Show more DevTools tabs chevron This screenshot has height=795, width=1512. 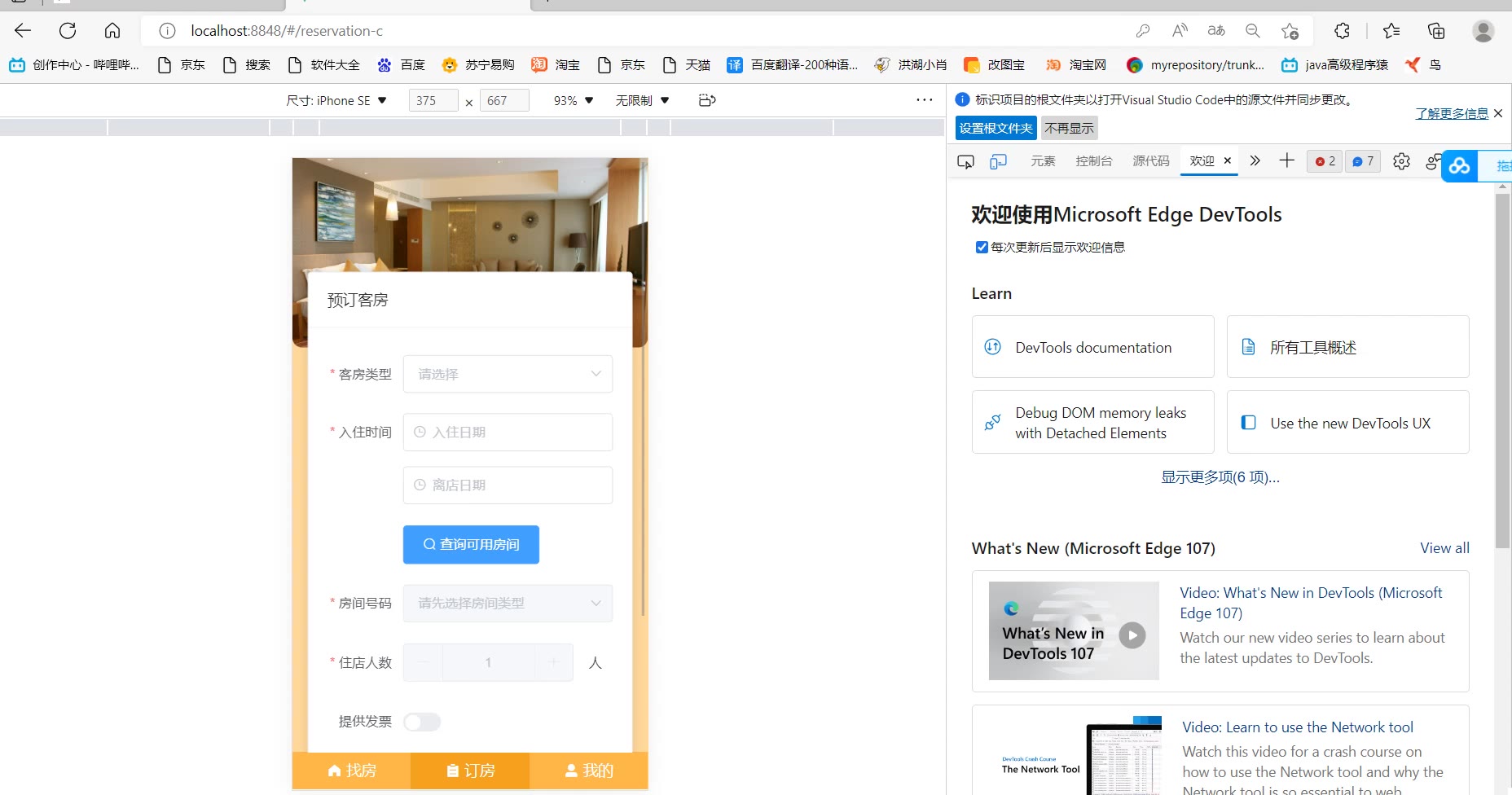pyautogui.click(x=1255, y=160)
